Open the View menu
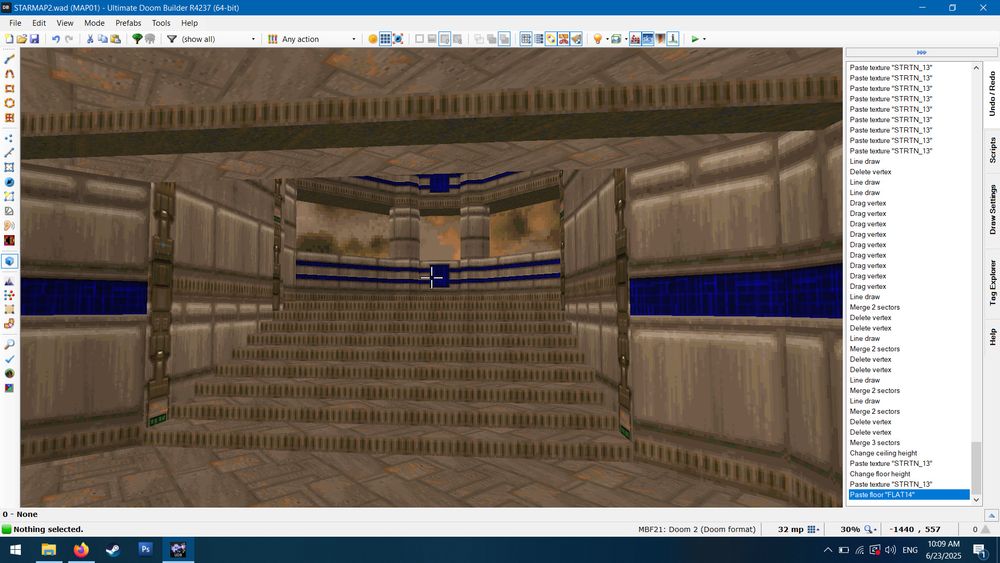This screenshot has height=563, width=1000. pos(65,22)
